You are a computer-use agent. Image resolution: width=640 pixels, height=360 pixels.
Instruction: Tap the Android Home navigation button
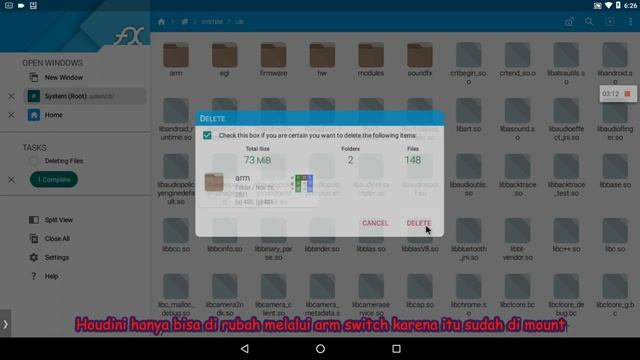click(x=320, y=349)
